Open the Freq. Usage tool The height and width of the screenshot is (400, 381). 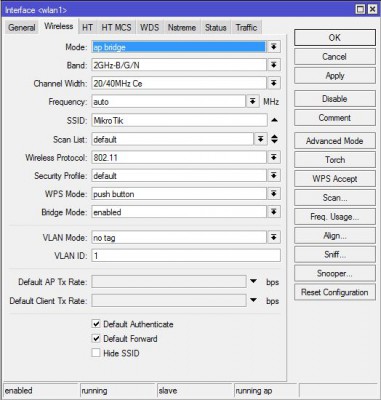click(335, 217)
